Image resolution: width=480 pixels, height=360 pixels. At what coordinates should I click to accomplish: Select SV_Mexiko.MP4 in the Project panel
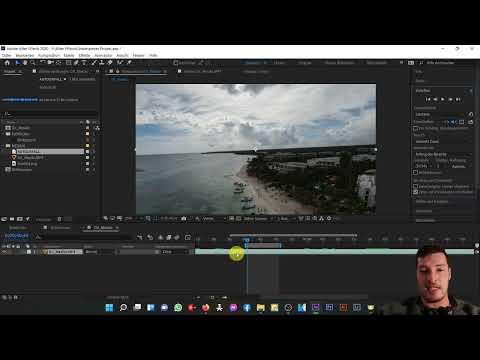(30, 157)
